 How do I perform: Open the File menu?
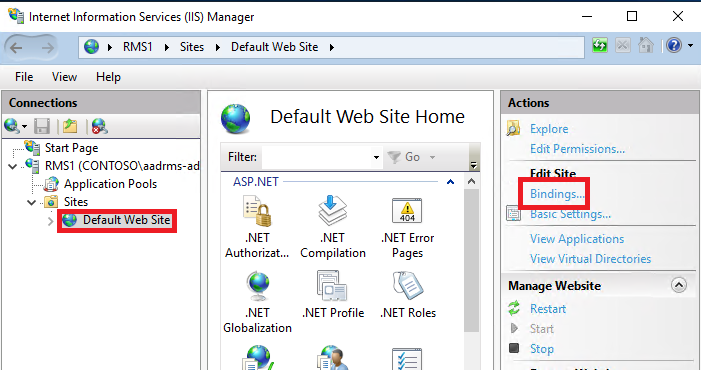(24, 77)
